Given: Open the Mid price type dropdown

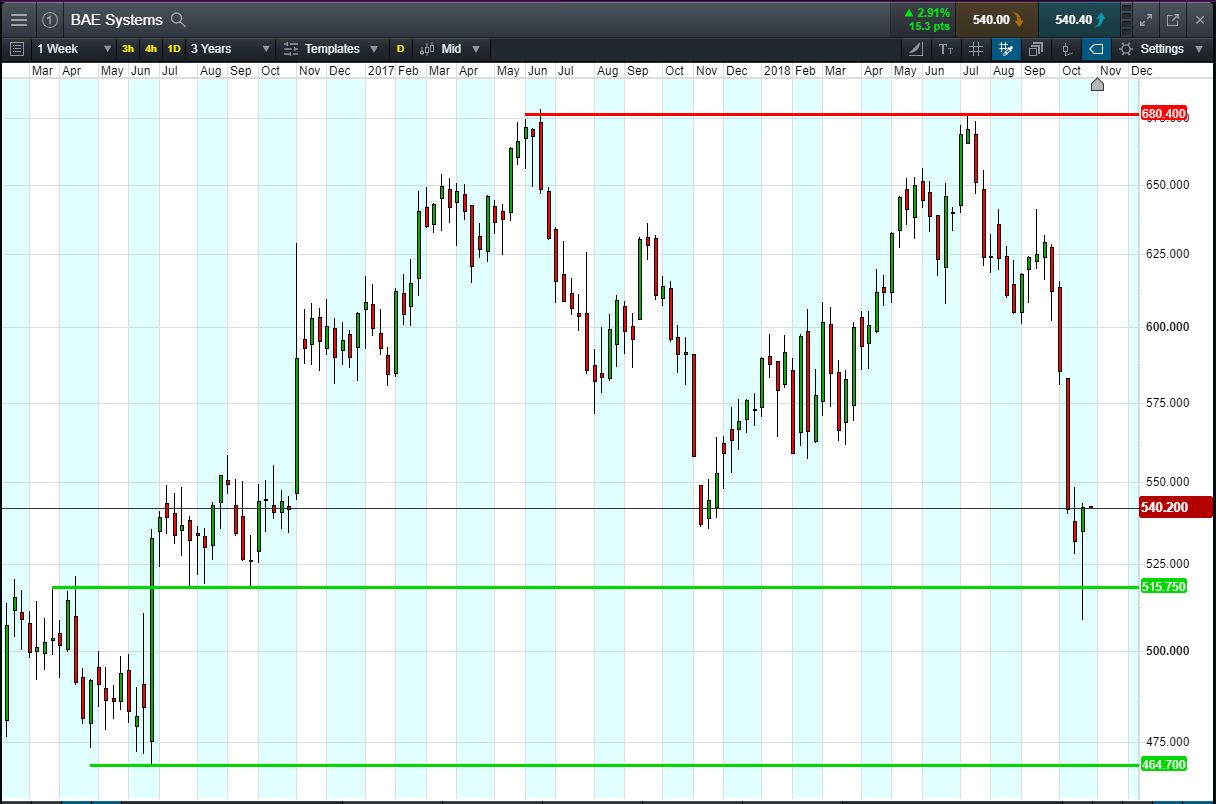Looking at the screenshot, I should 450,48.
